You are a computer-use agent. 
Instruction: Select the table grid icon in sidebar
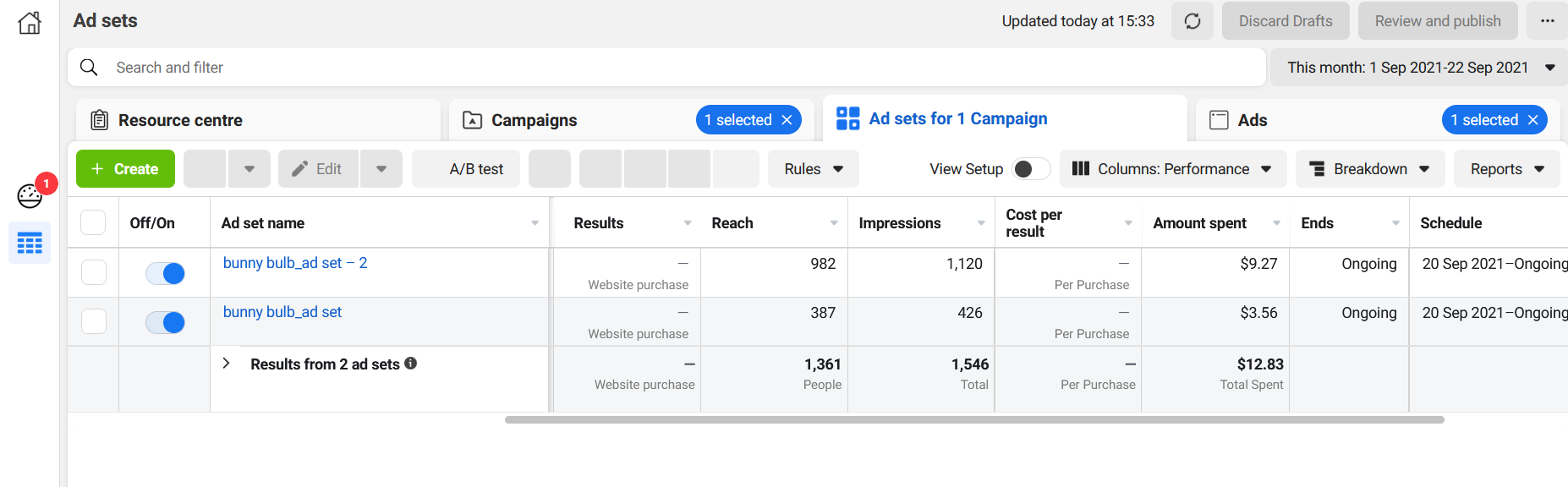tap(30, 243)
